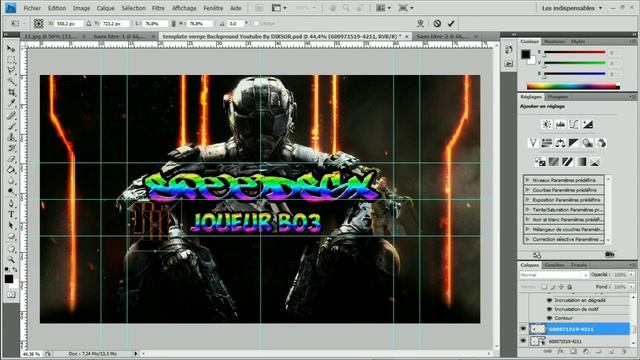Add a Photo Filter adjustment icon
Viewport: 640px width, 360px height.
point(588,143)
